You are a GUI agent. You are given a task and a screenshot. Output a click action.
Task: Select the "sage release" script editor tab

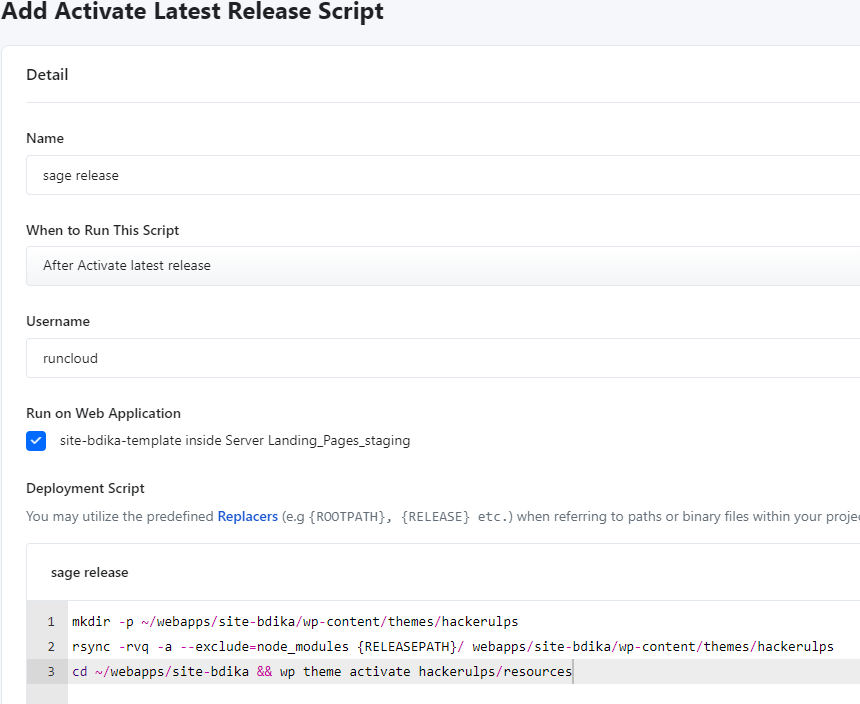[x=90, y=573]
